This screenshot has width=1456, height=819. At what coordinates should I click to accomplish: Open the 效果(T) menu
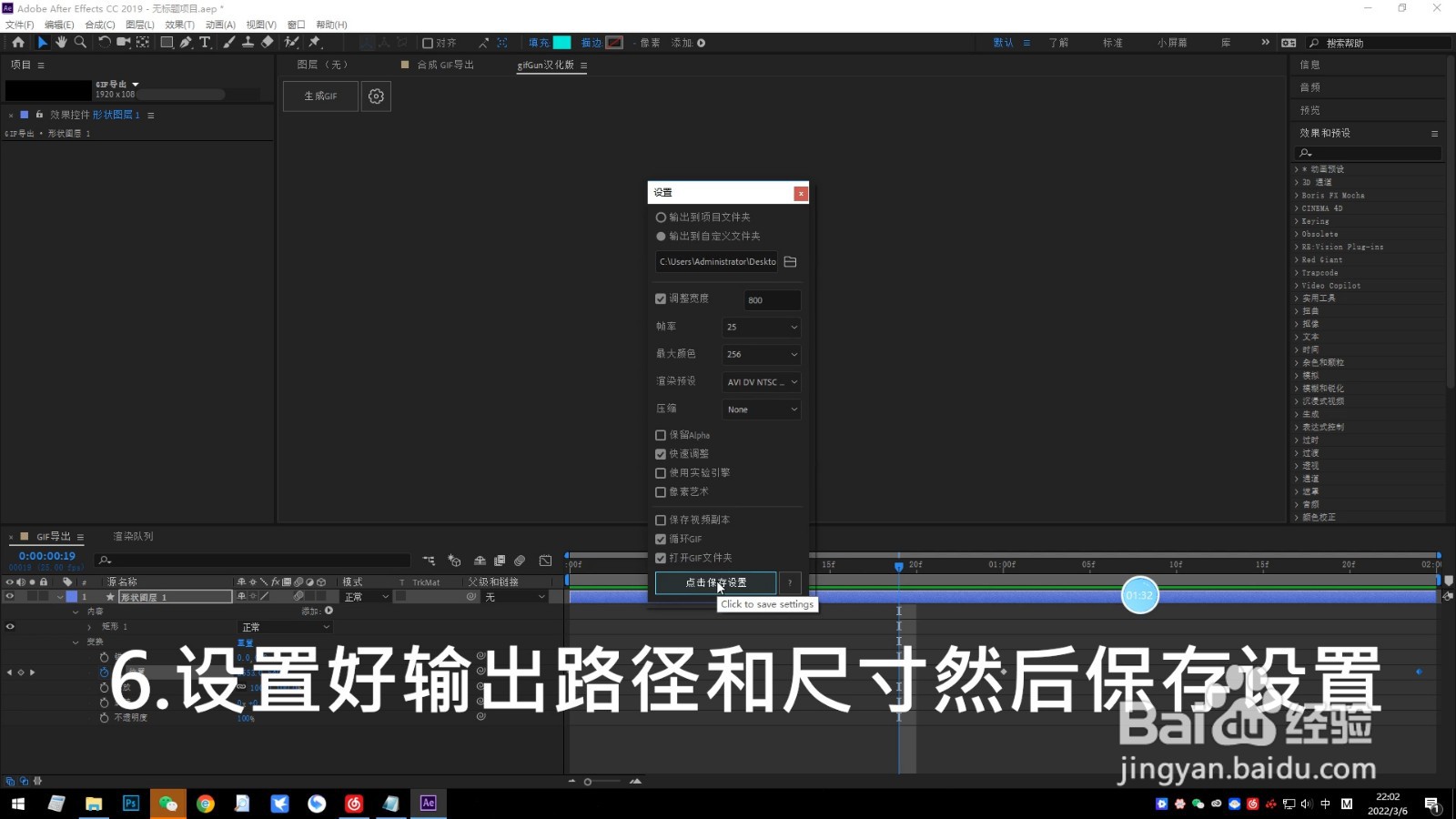pyautogui.click(x=179, y=25)
